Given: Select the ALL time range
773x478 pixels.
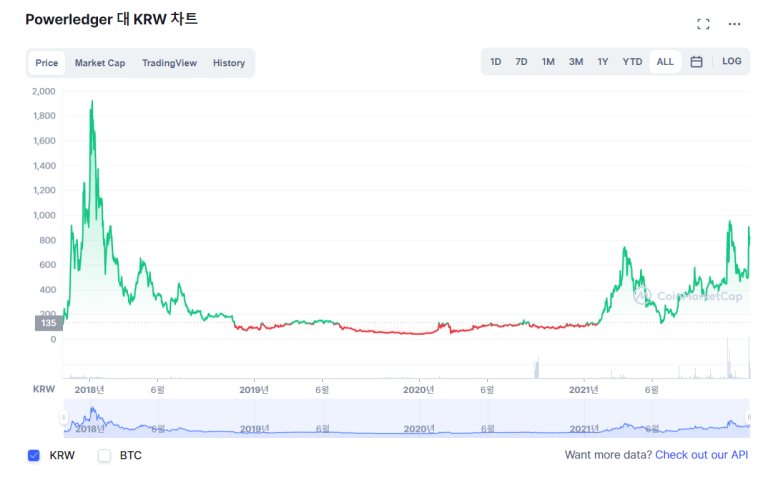Looking at the screenshot, I should (665, 62).
